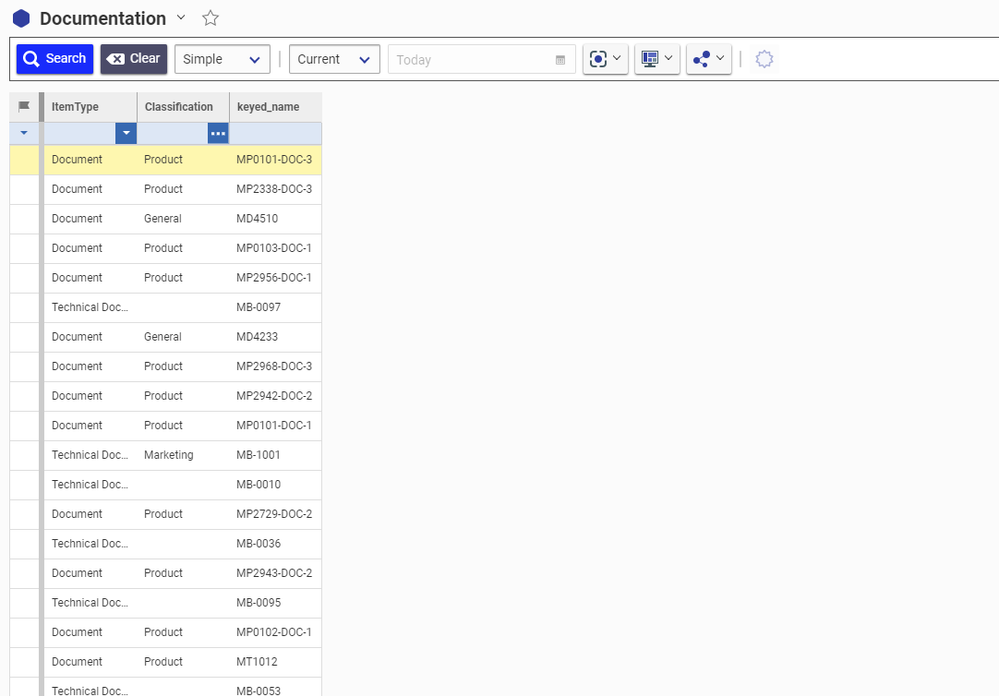Expand the Documentation title chevron
The height and width of the screenshot is (696, 999).
click(181, 17)
